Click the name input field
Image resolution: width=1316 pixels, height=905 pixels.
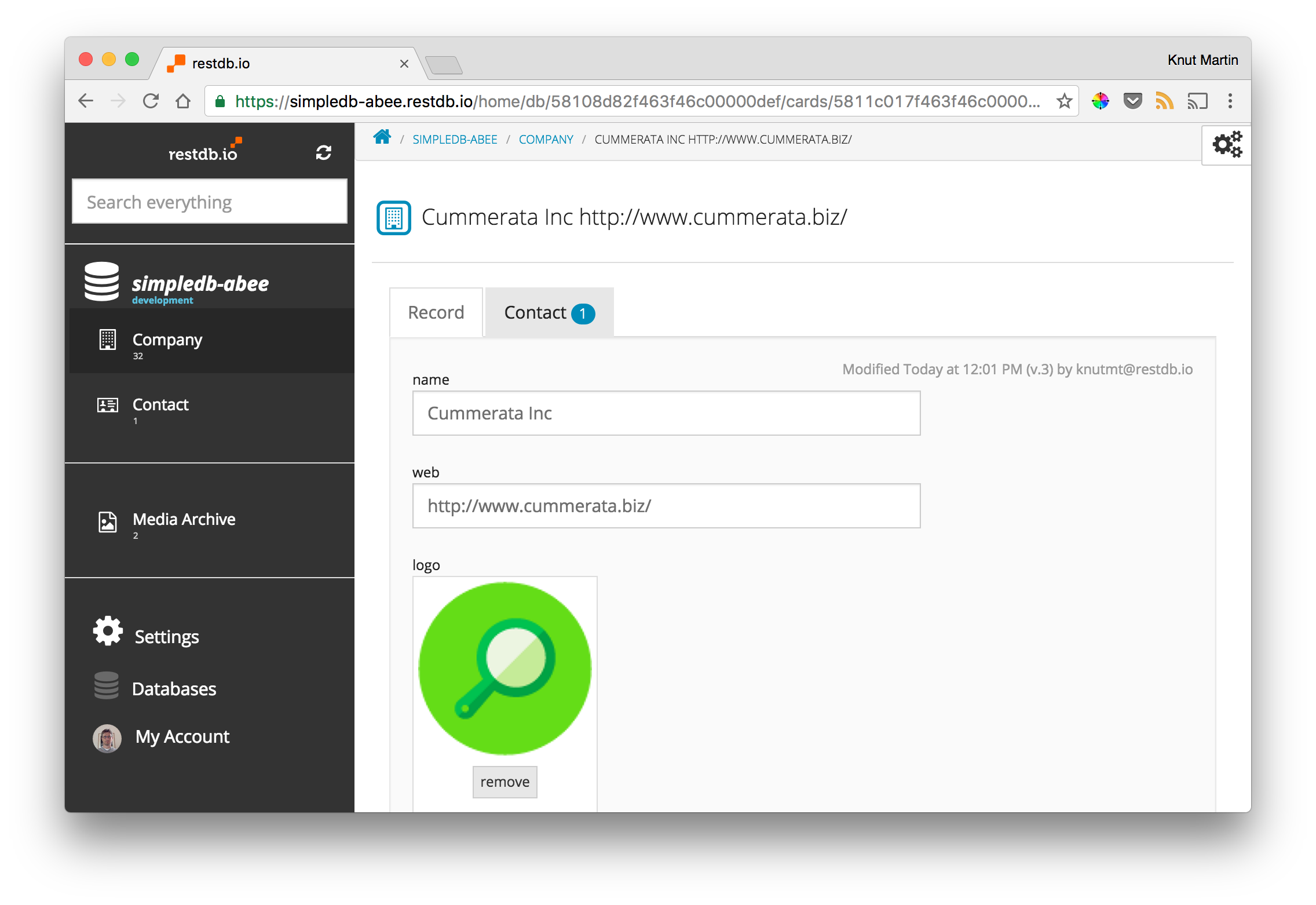(x=667, y=413)
